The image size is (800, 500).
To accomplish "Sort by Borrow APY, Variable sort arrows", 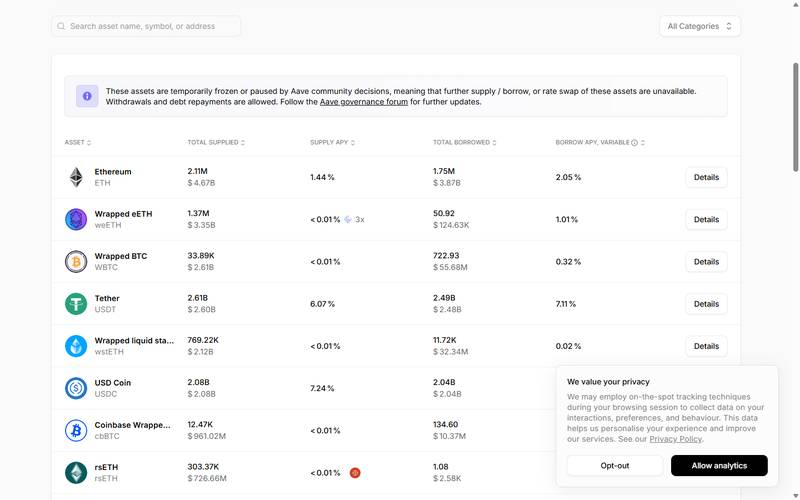I will [x=643, y=142].
